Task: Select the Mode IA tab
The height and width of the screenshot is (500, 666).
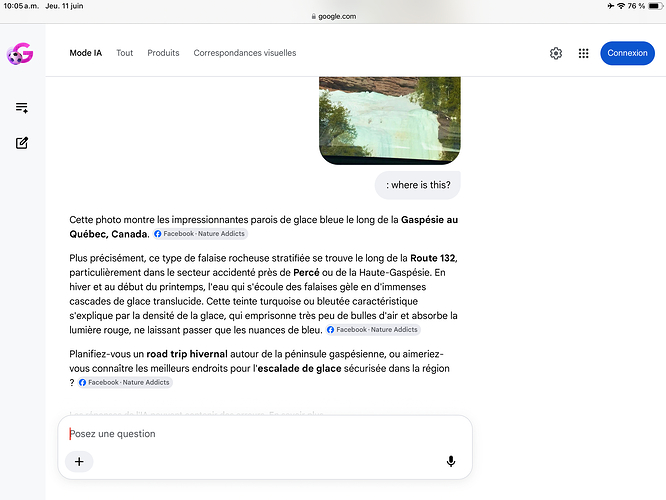Action: click(x=86, y=53)
